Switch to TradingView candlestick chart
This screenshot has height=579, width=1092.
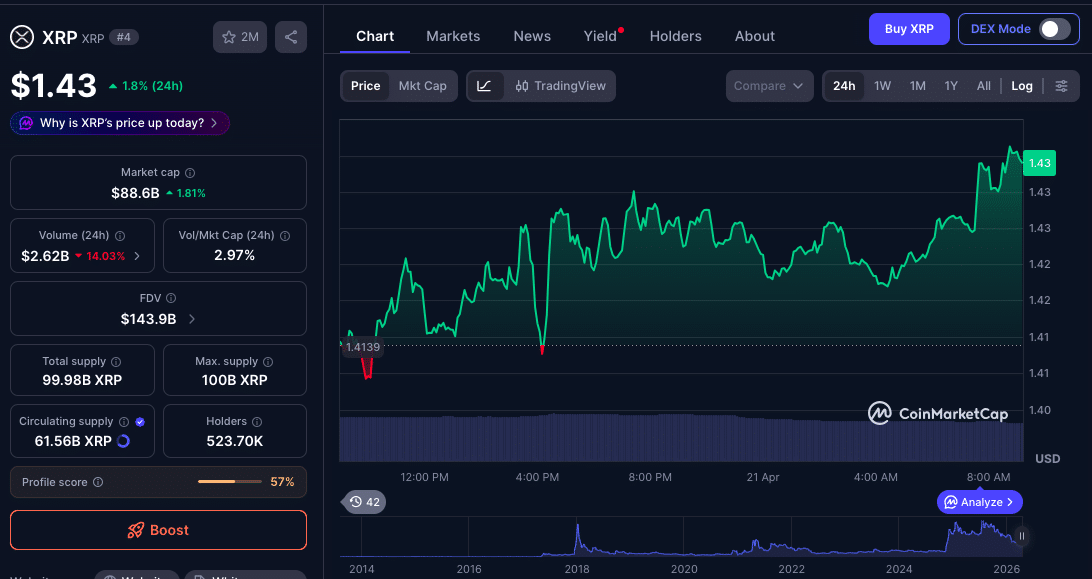[x=561, y=86]
